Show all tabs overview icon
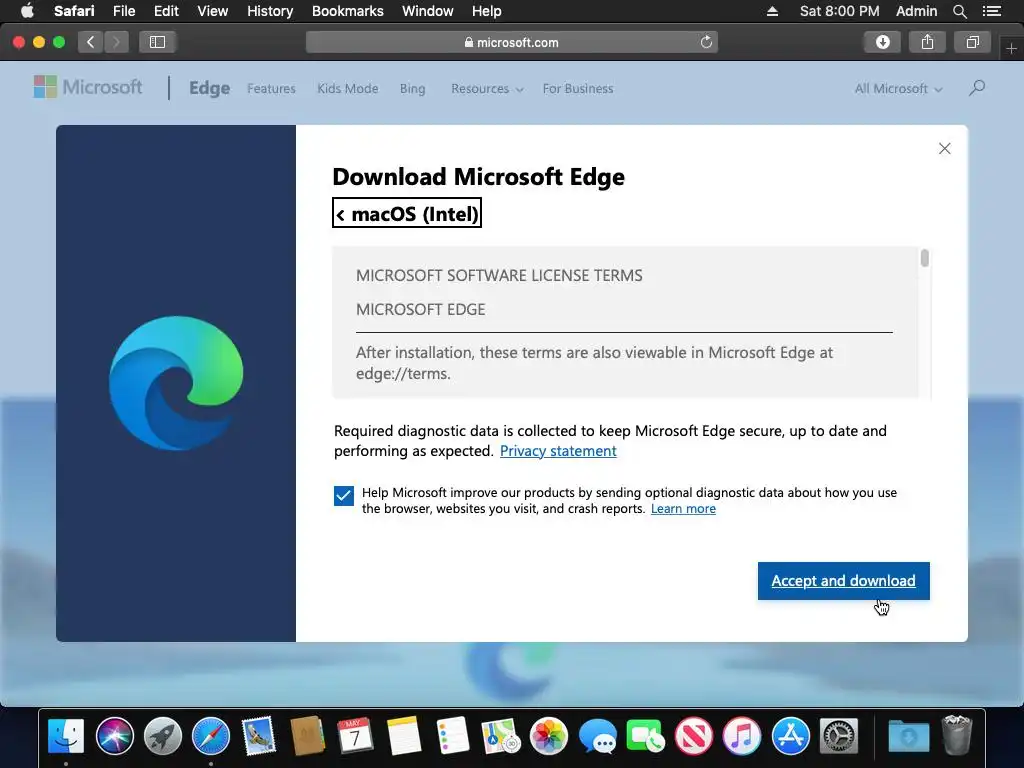Viewport: 1024px width, 768px height. point(972,42)
